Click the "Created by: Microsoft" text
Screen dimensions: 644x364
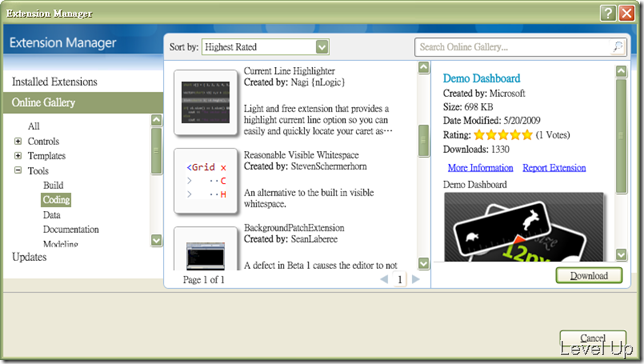coord(484,93)
